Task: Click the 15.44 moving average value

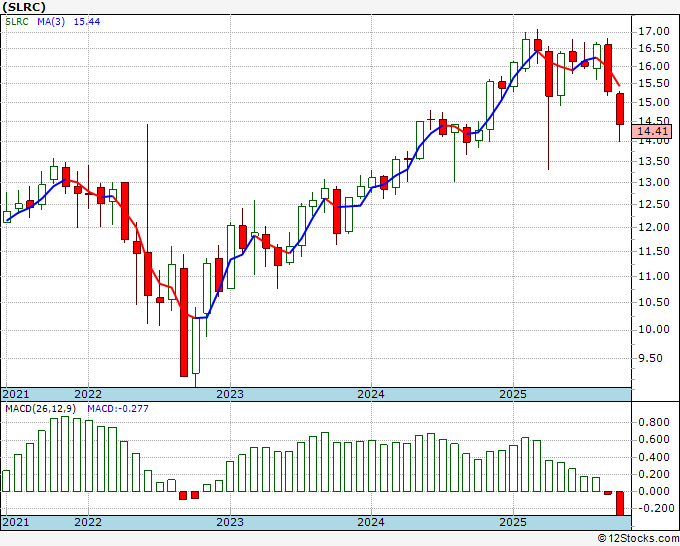Action: 87,22
